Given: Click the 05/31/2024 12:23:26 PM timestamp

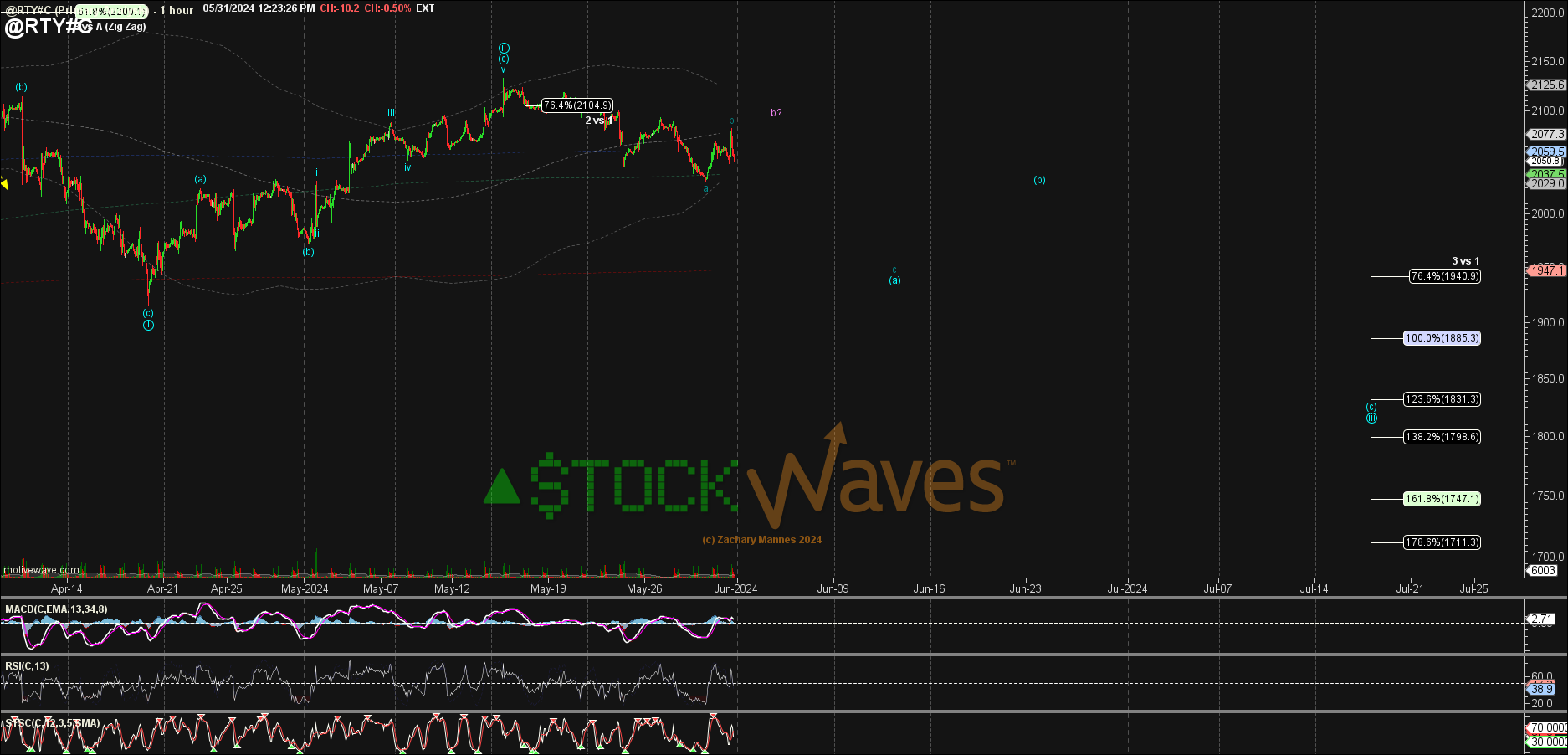Looking at the screenshot, I should (259, 8).
